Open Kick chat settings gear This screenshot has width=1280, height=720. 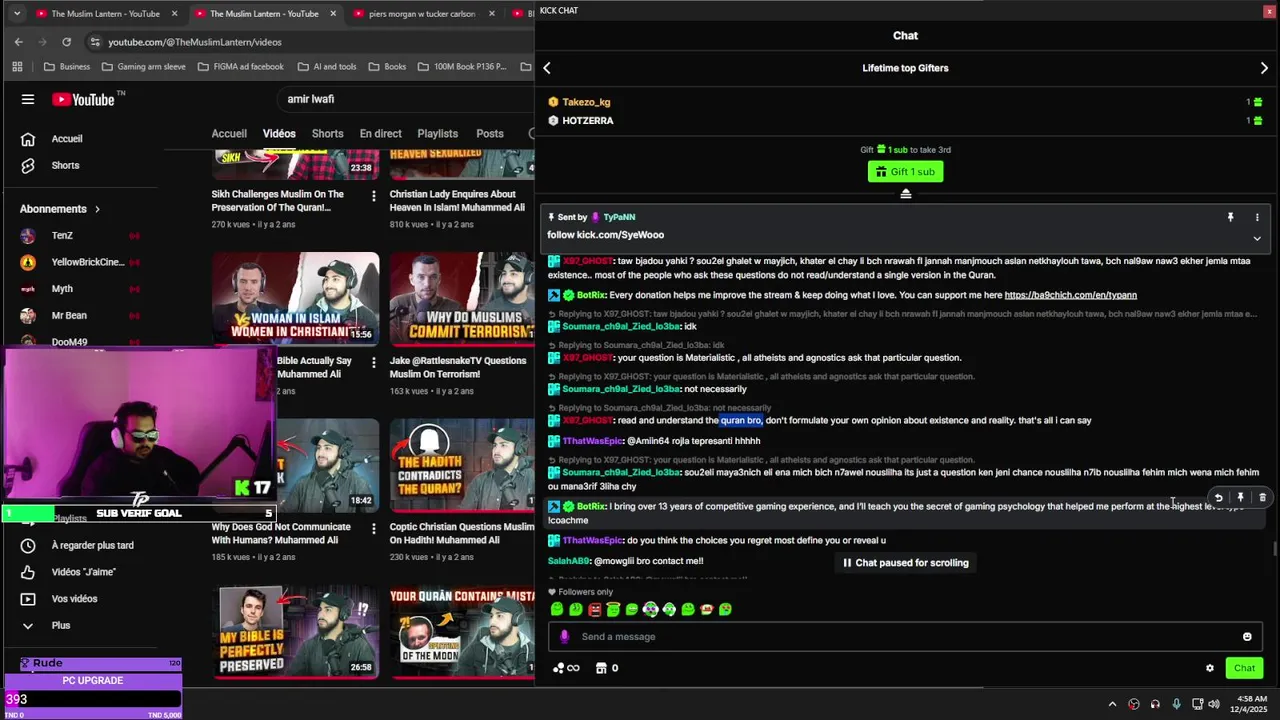pos(1210,668)
